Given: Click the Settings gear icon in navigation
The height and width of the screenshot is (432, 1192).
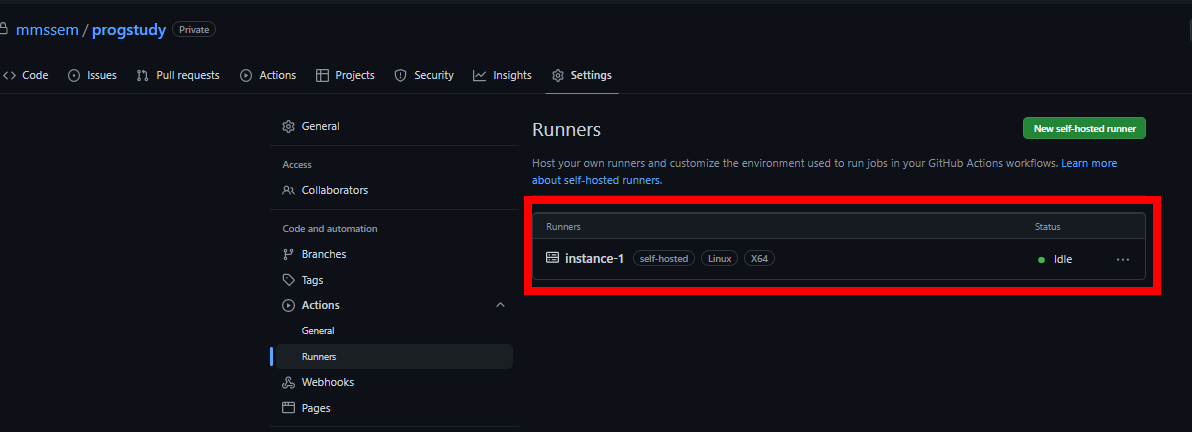Looking at the screenshot, I should pos(558,75).
